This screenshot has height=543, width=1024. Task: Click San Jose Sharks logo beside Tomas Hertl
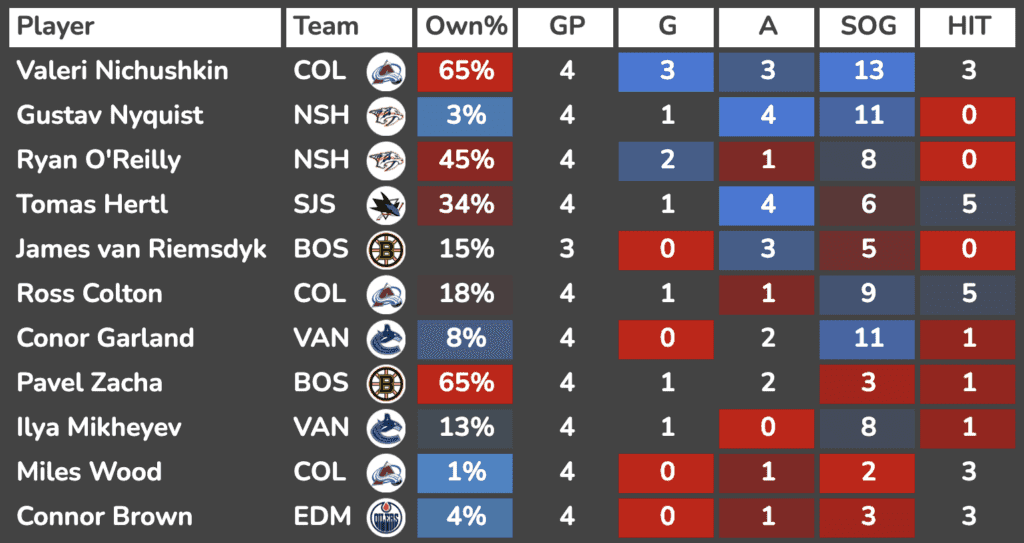point(384,205)
